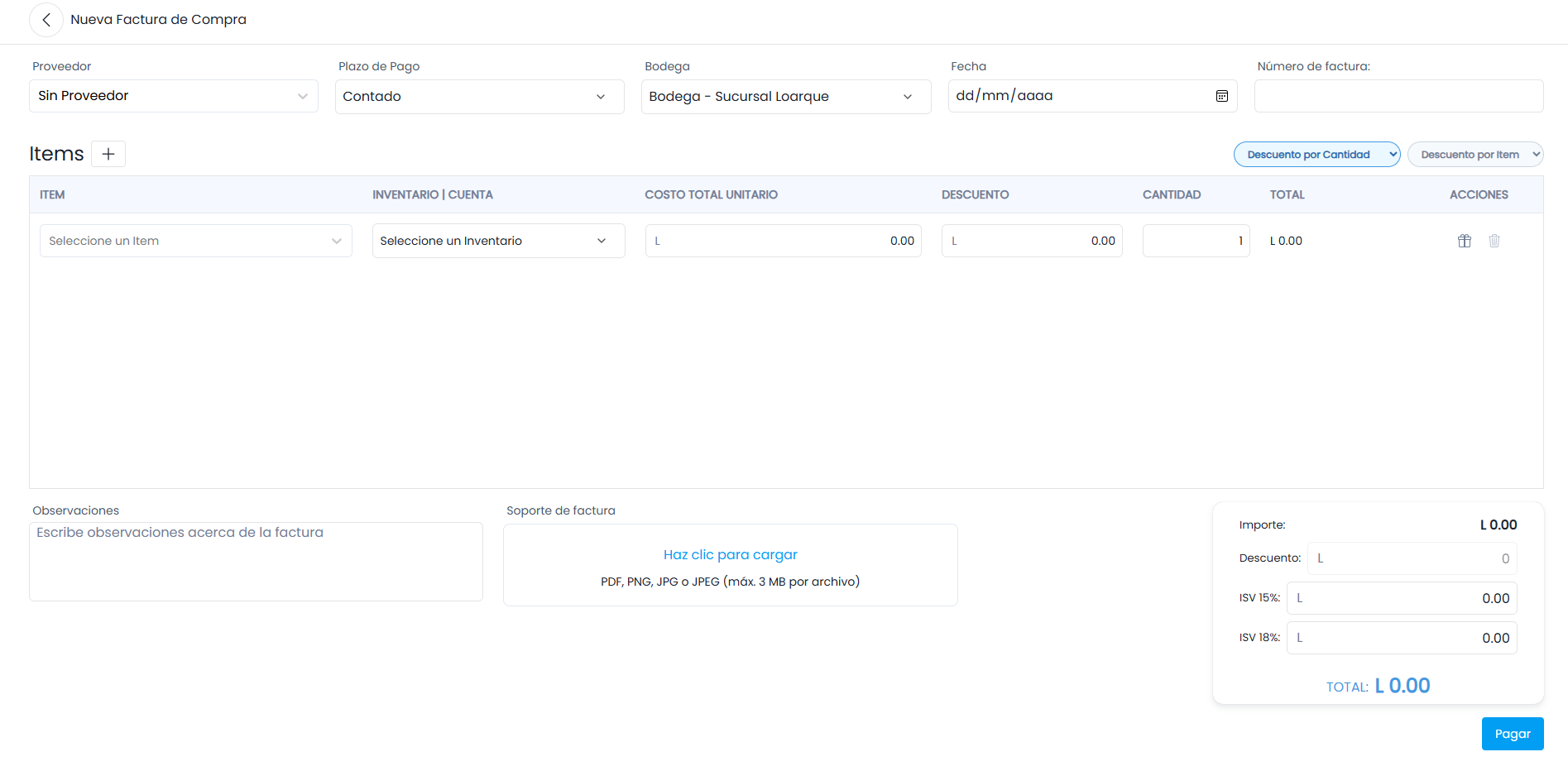Open the Bodega selector
1568x771 pixels.
point(786,97)
